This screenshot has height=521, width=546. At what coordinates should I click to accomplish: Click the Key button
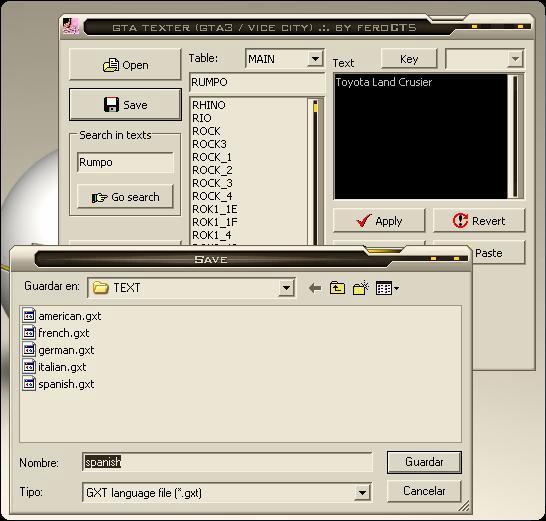(x=409, y=59)
